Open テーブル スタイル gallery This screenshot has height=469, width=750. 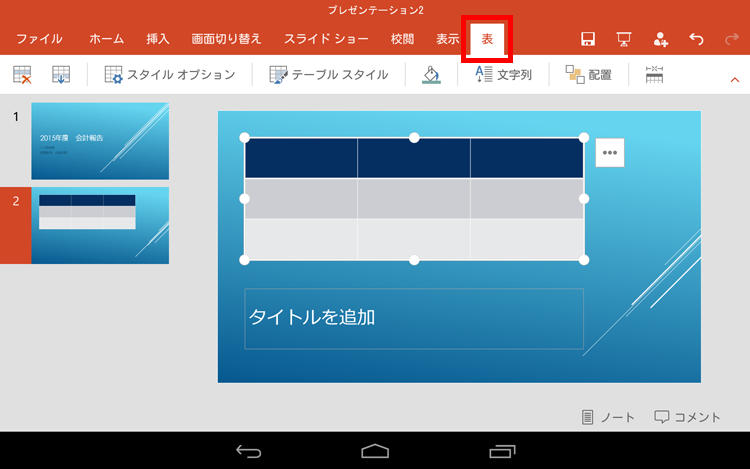[x=328, y=75]
